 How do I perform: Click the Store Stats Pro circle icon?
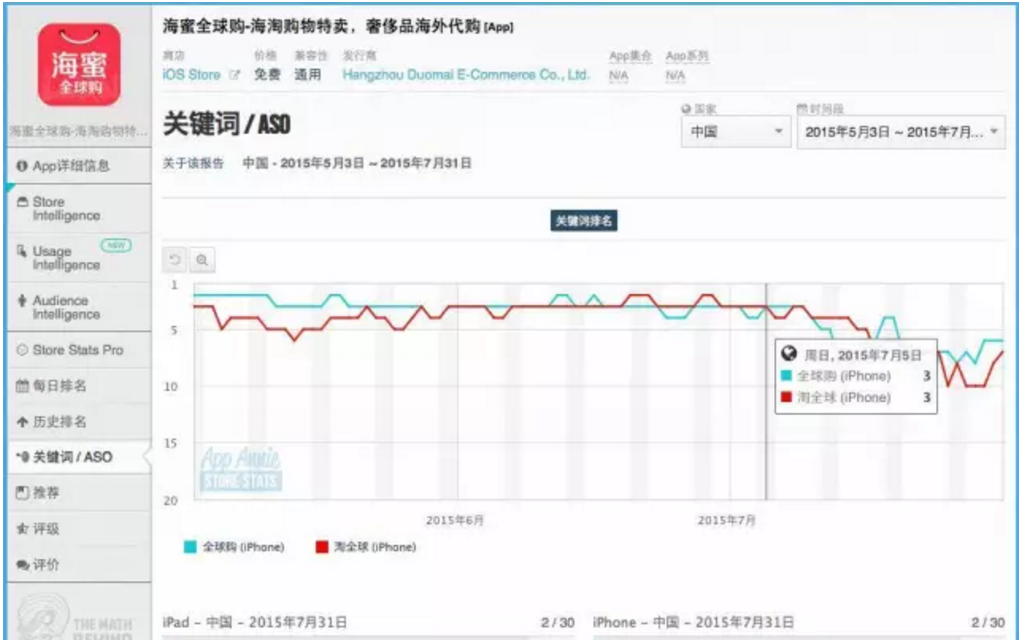(x=22, y=350)
